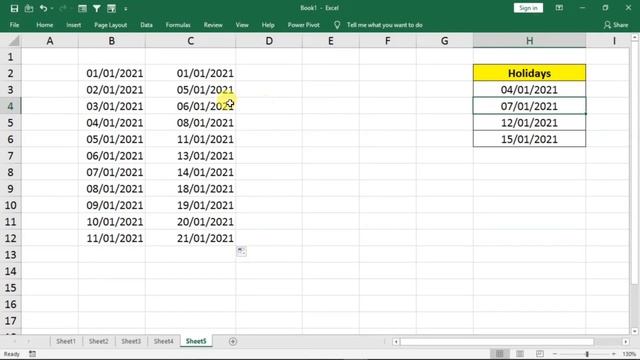Select holiday cell 15/01/2021
This screenshot has height=360, width=640.
tap(529, 139)
